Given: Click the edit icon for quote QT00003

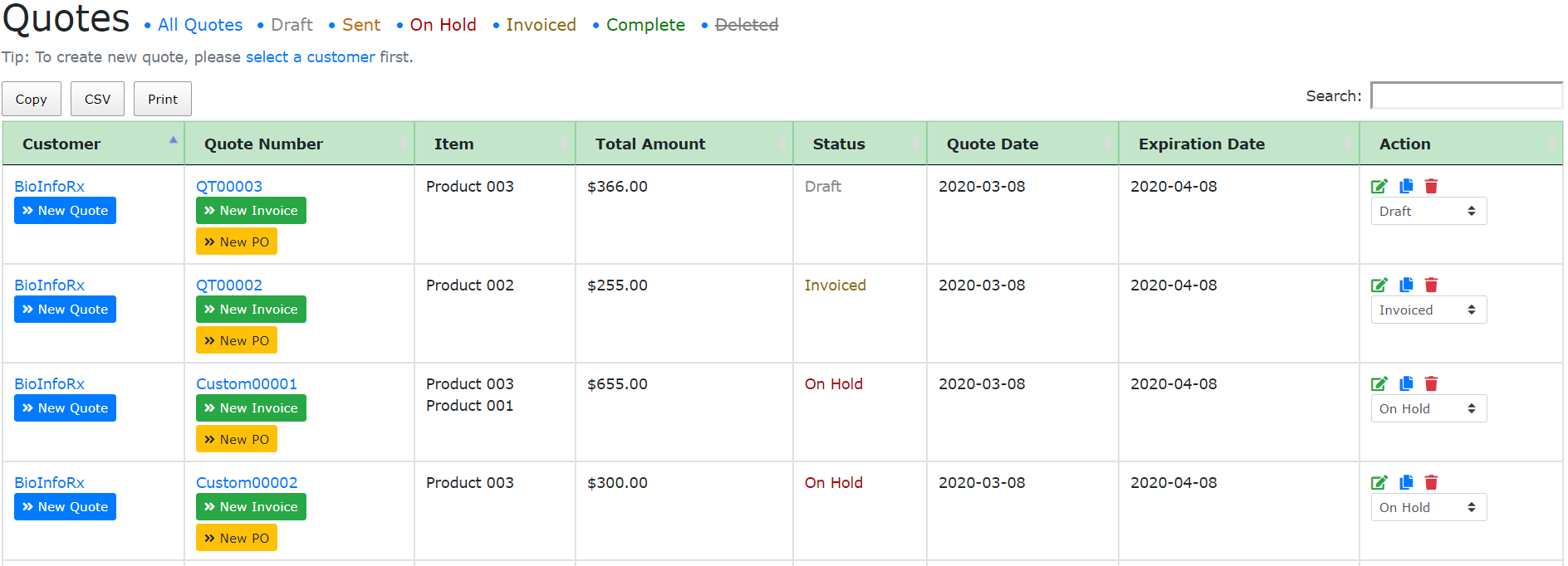Looking at the screenshot, I should tap(1379, 187).
